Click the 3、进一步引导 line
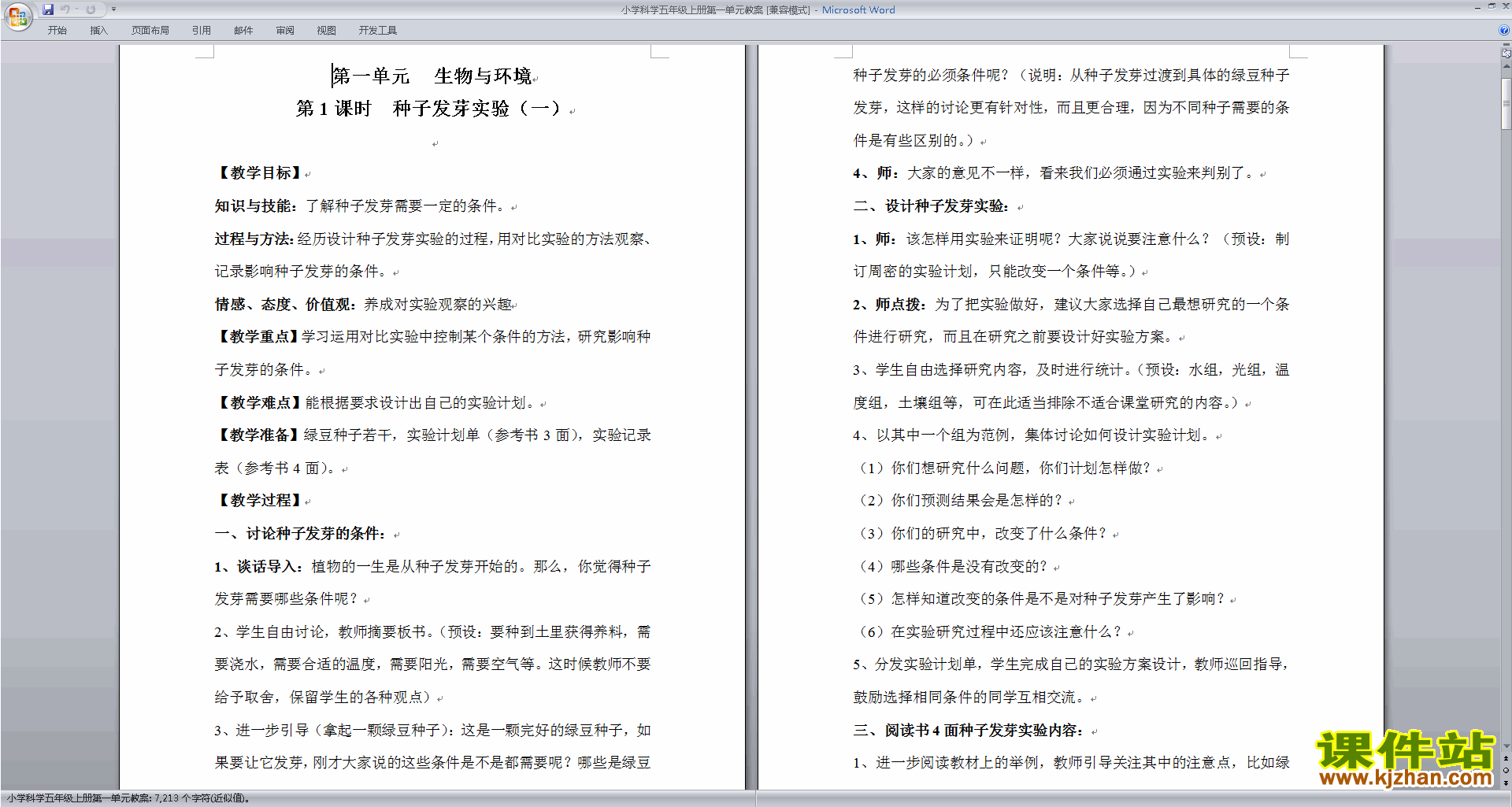Image resolution: width=1512 pixels, height=807 pixels. [433, 731]
